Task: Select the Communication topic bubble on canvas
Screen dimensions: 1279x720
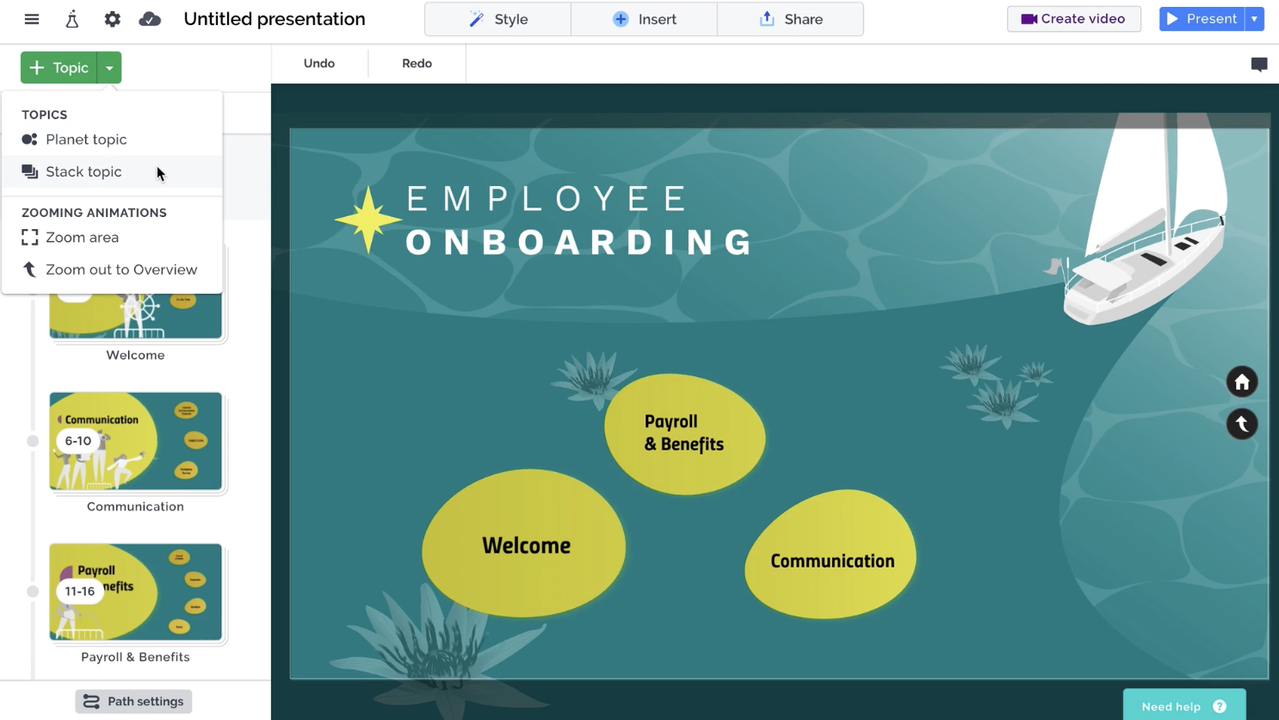Action: (x=831, y=556)
